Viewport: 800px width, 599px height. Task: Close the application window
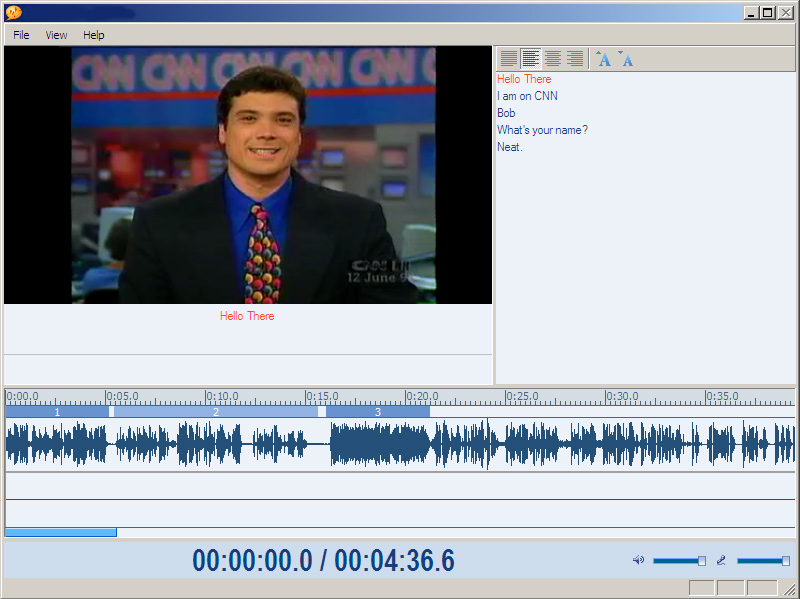(786, 13)
